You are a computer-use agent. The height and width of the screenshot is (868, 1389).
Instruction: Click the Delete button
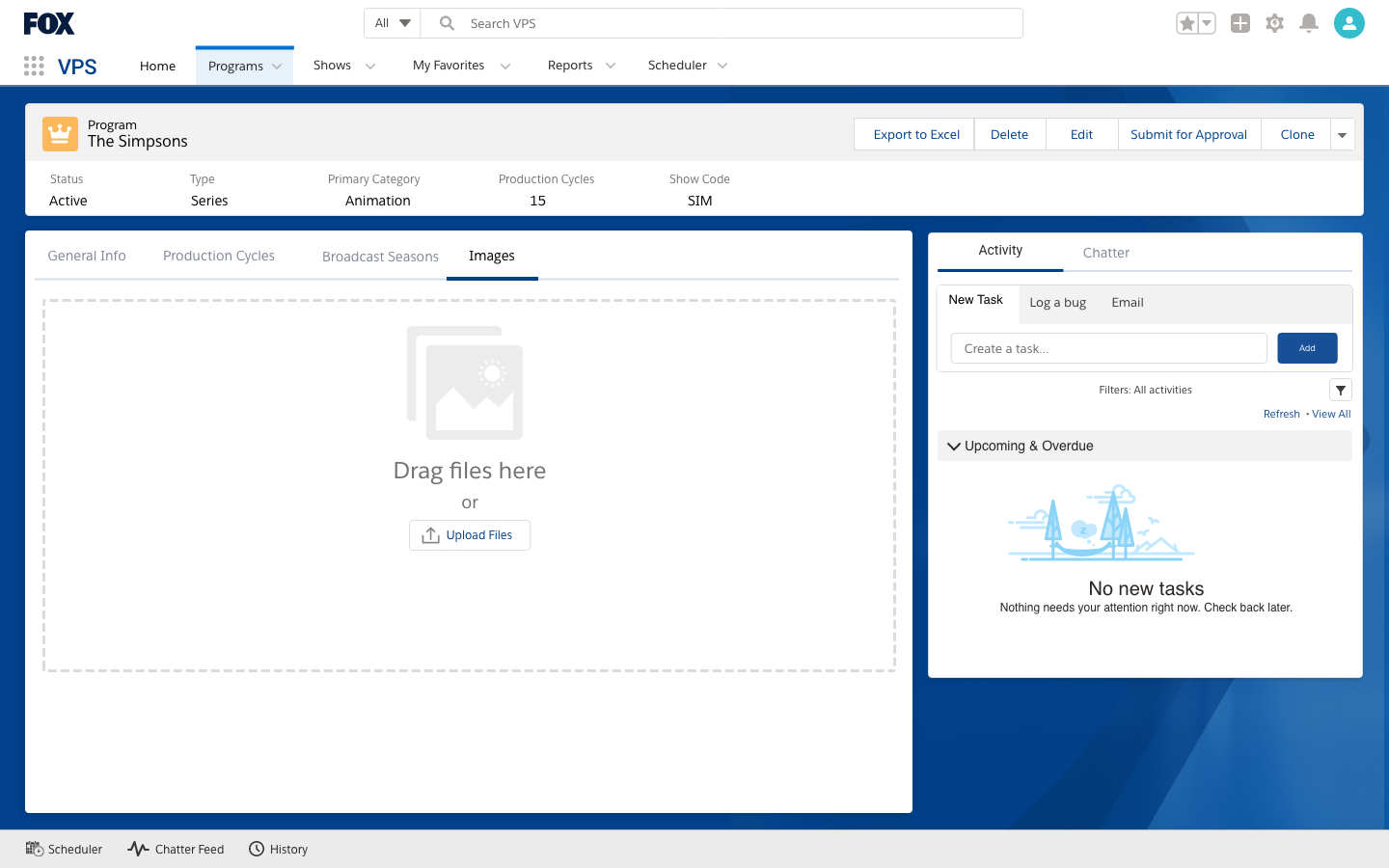click(1010, 135)
